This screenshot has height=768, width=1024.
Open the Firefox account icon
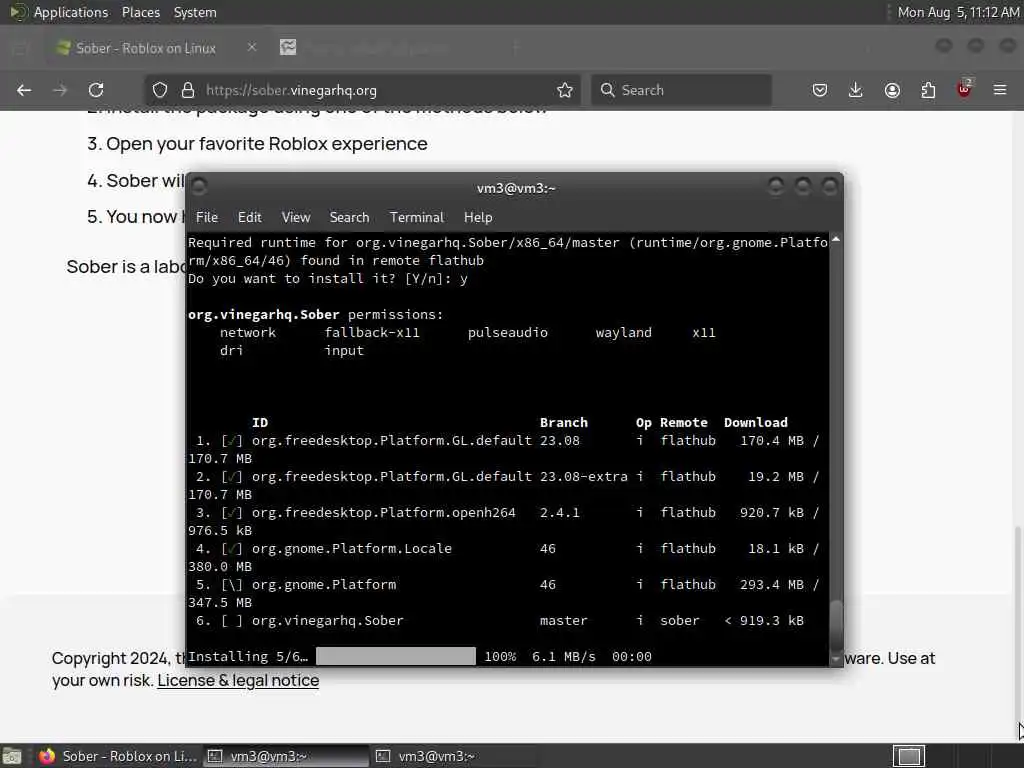pyautogui.click(x=892, y=90)
